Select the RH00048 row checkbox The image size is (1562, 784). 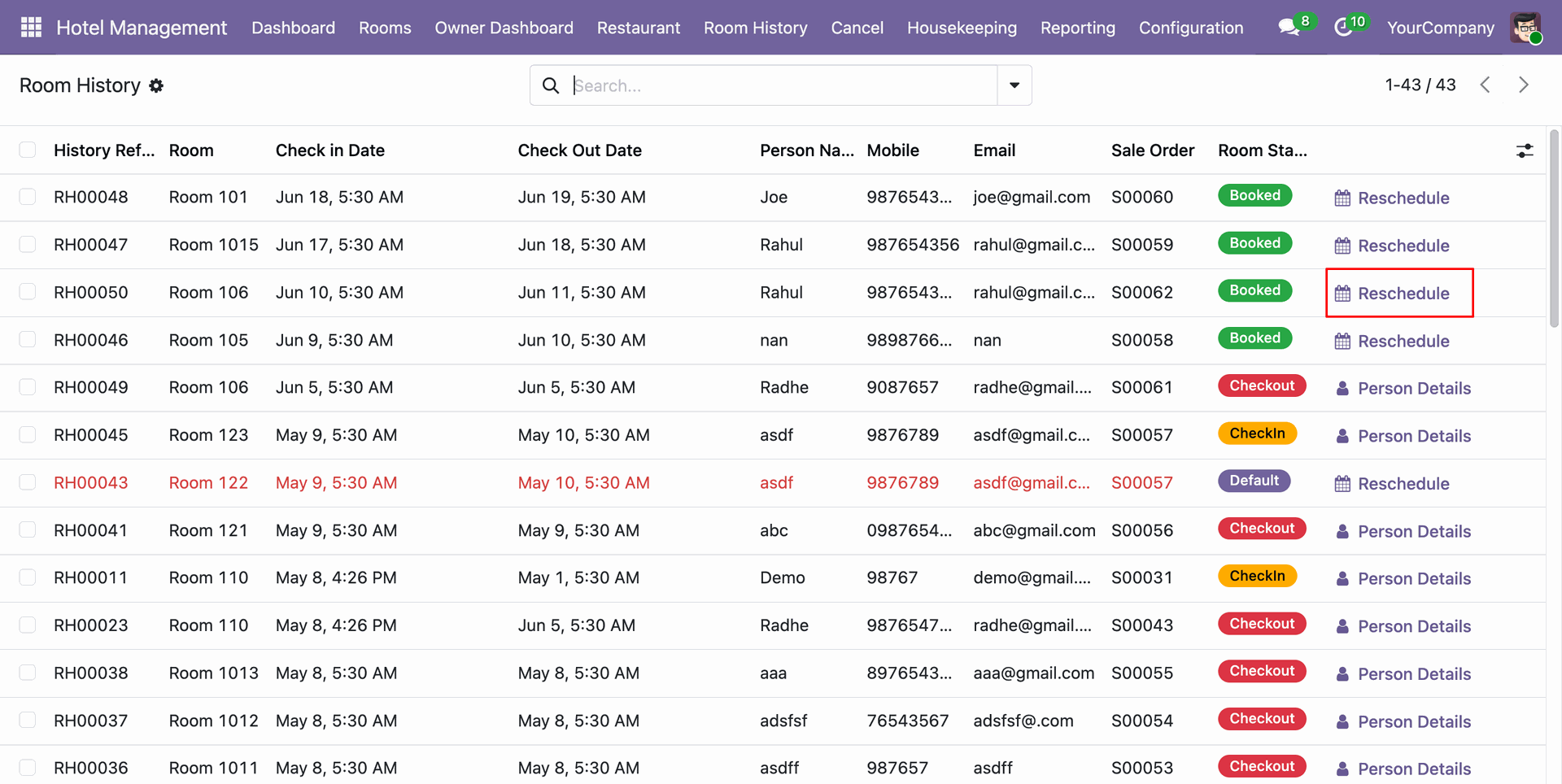(x=28, y=197)
